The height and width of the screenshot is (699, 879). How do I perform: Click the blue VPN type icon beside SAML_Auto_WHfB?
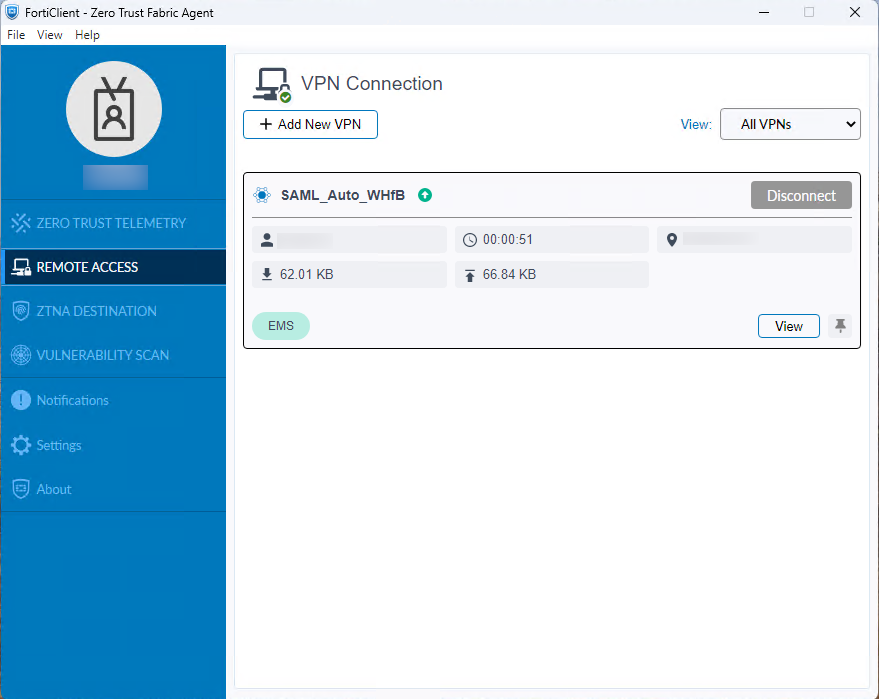click(262, 195)
